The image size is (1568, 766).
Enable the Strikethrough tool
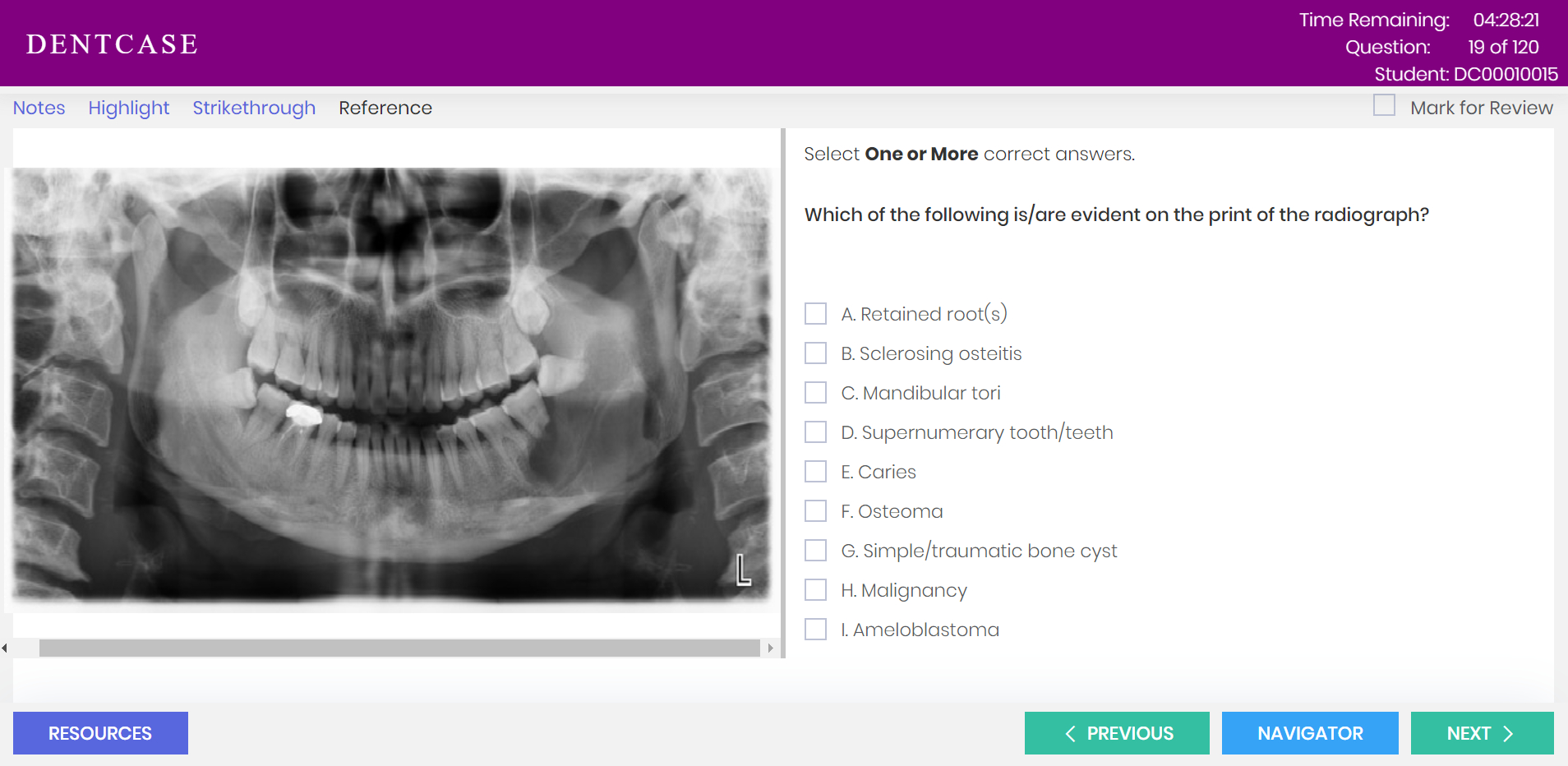pyautogui.click(x=254, y=108)
